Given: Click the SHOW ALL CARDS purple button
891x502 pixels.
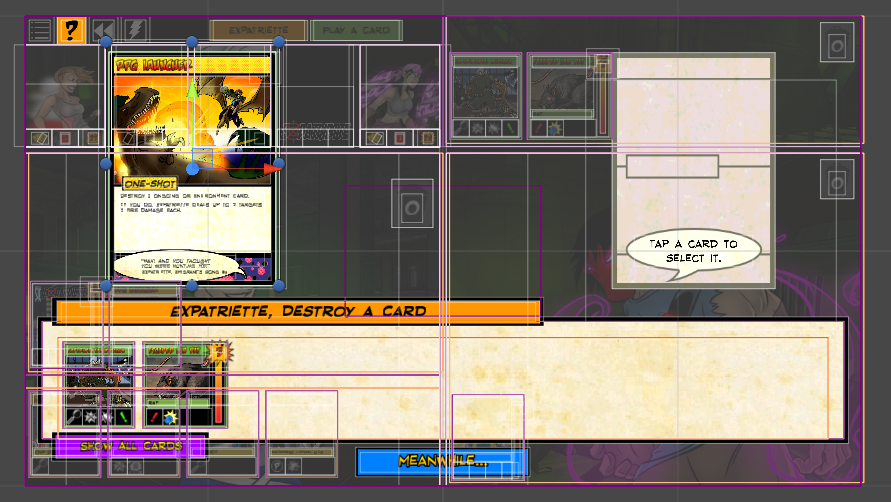Looking at the screenshot, I should [131, 446].
